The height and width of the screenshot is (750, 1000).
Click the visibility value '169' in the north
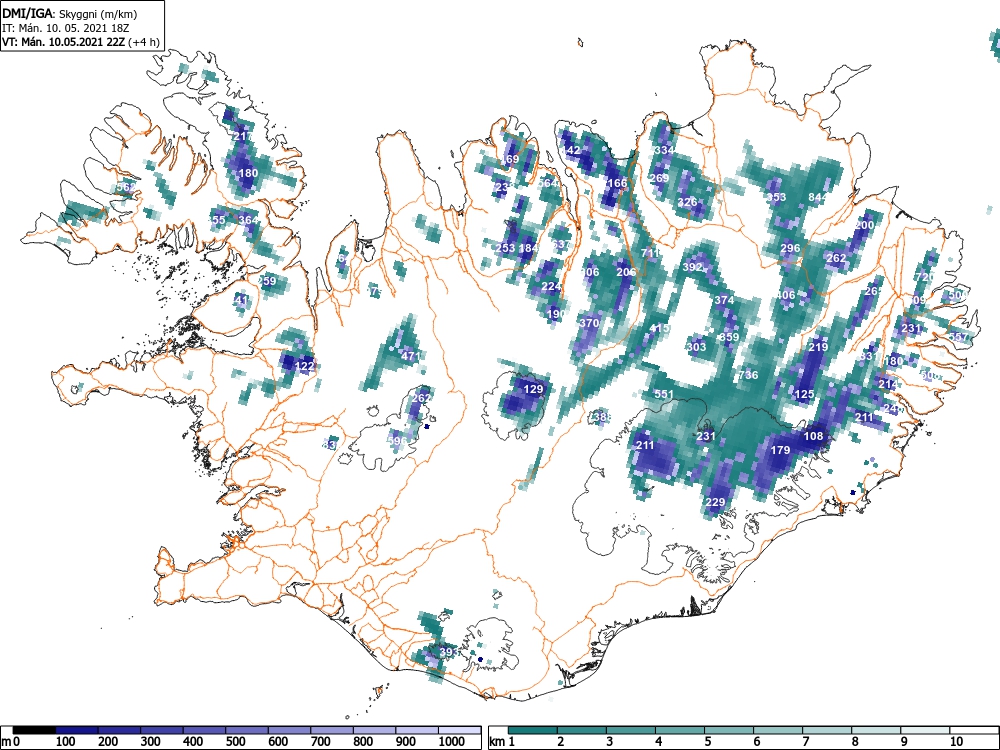coord(510,159)
